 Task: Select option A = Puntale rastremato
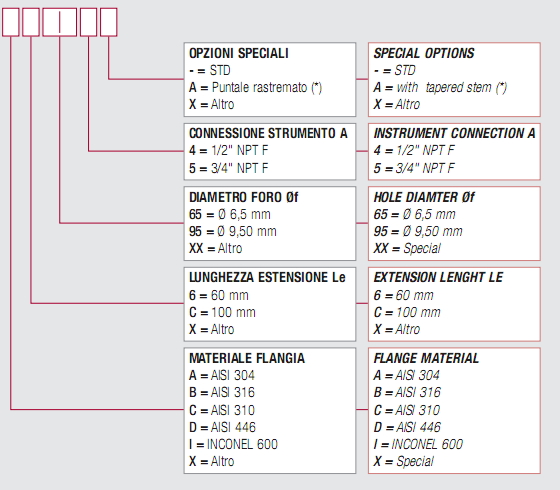tap(255, 88)
